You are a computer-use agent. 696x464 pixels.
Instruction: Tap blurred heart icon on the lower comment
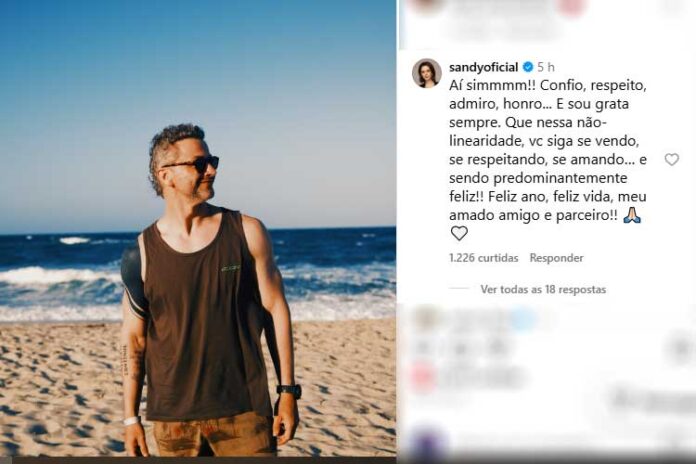[680, 347]
